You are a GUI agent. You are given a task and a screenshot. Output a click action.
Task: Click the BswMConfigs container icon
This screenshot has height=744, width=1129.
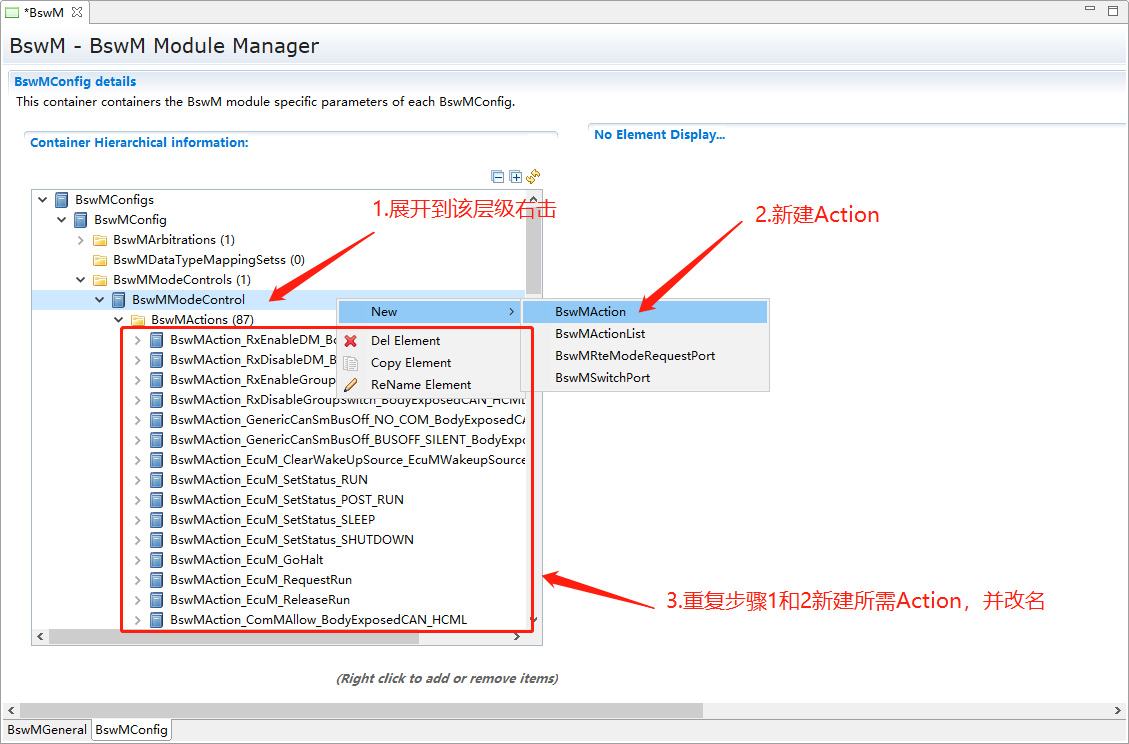coord(62,200)
